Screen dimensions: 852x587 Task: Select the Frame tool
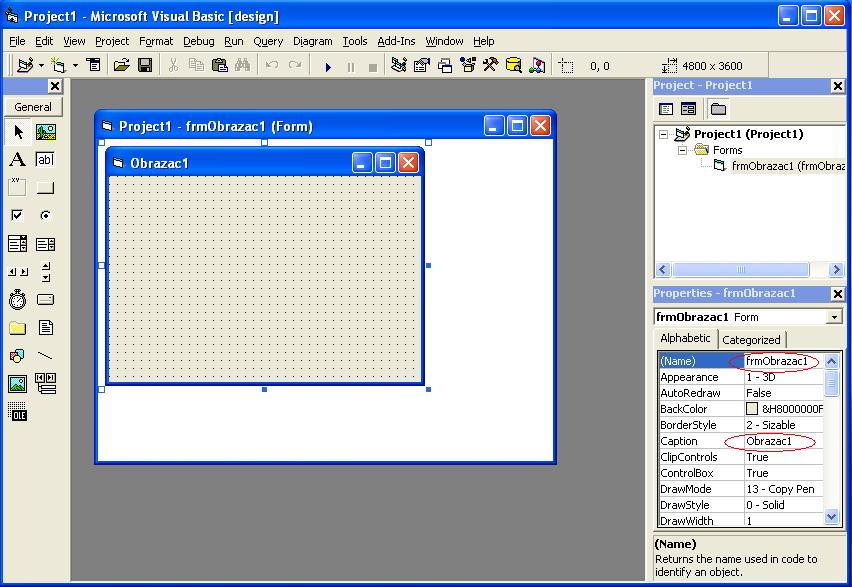tap(17, 188)
